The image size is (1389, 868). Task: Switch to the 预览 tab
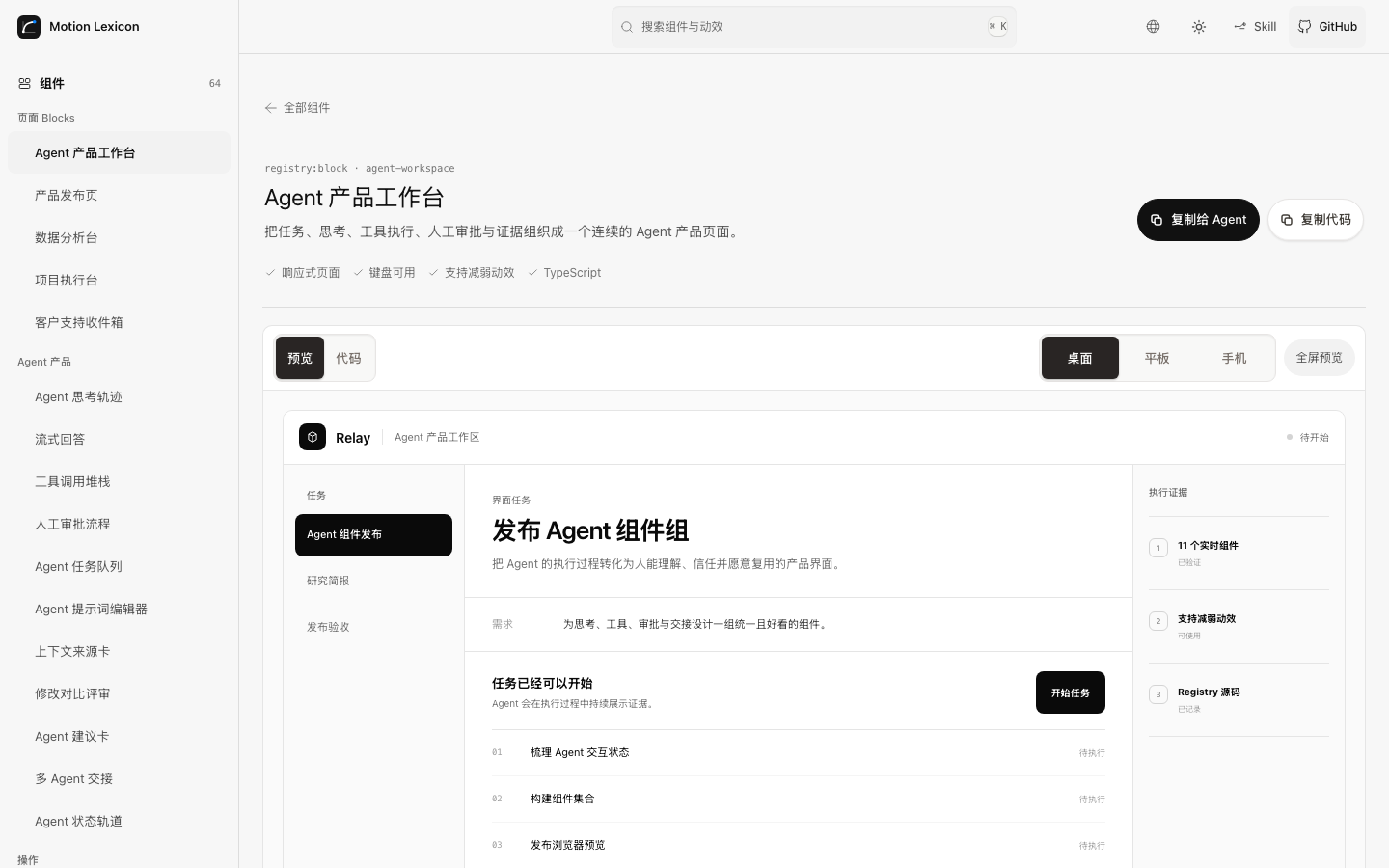click(300, 358)
